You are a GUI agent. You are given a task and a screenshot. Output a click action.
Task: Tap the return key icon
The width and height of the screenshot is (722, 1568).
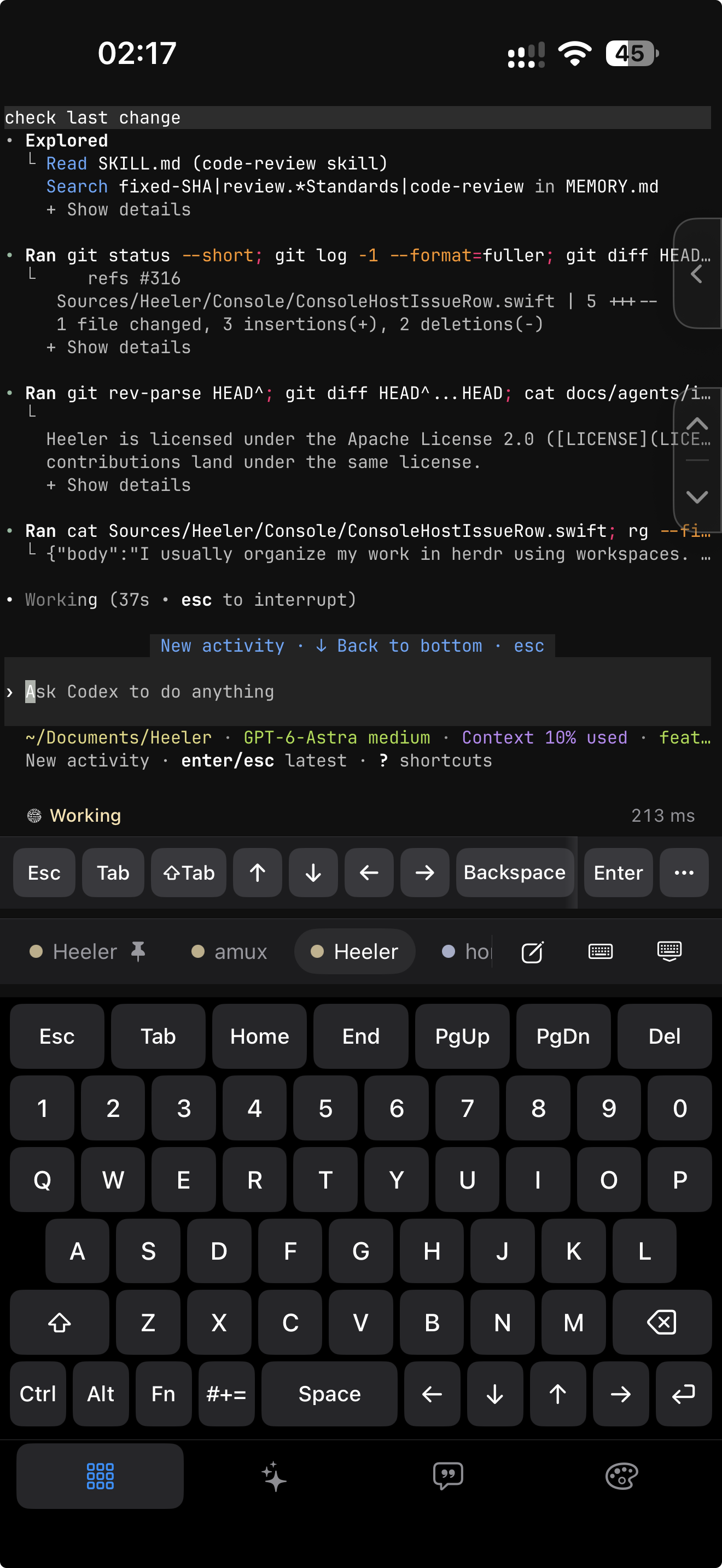[684, 1393]
